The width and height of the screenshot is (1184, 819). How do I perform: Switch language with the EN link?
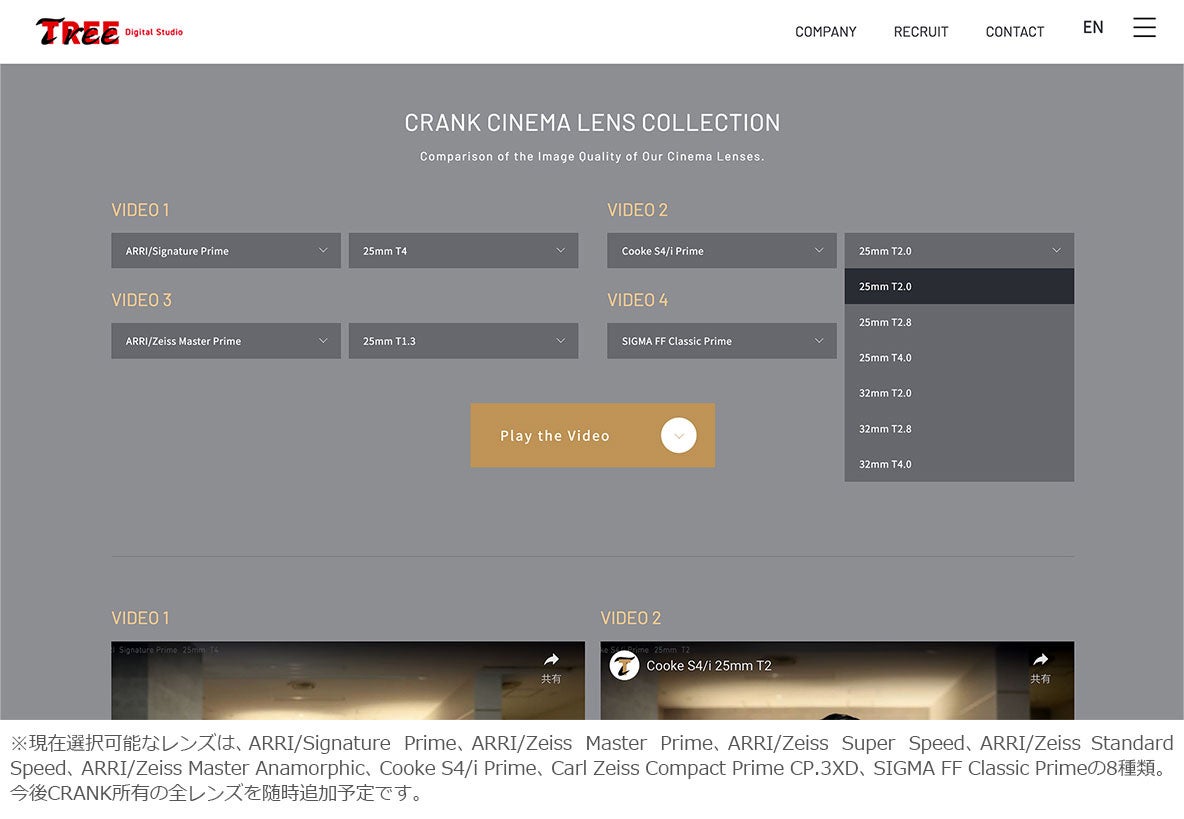(x=1093, y=27)
